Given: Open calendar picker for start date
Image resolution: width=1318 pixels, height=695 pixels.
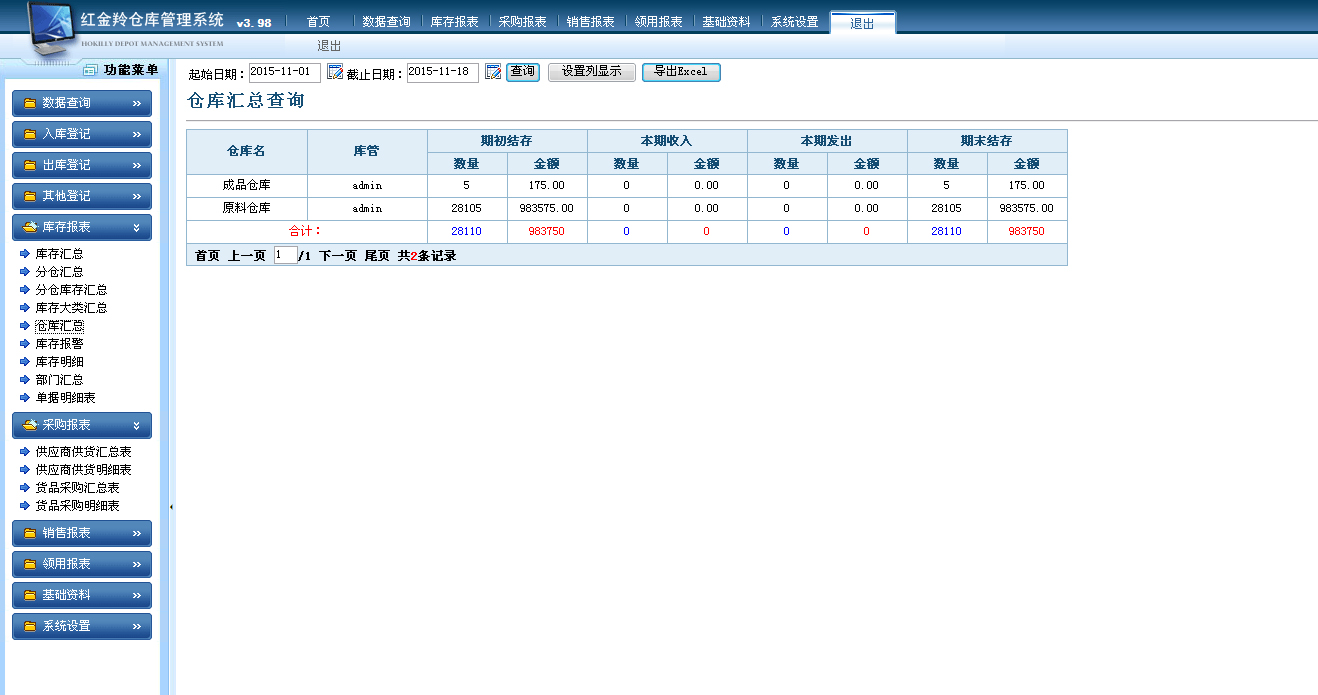Looking at the screenshot, I should [x=335, y=72].
